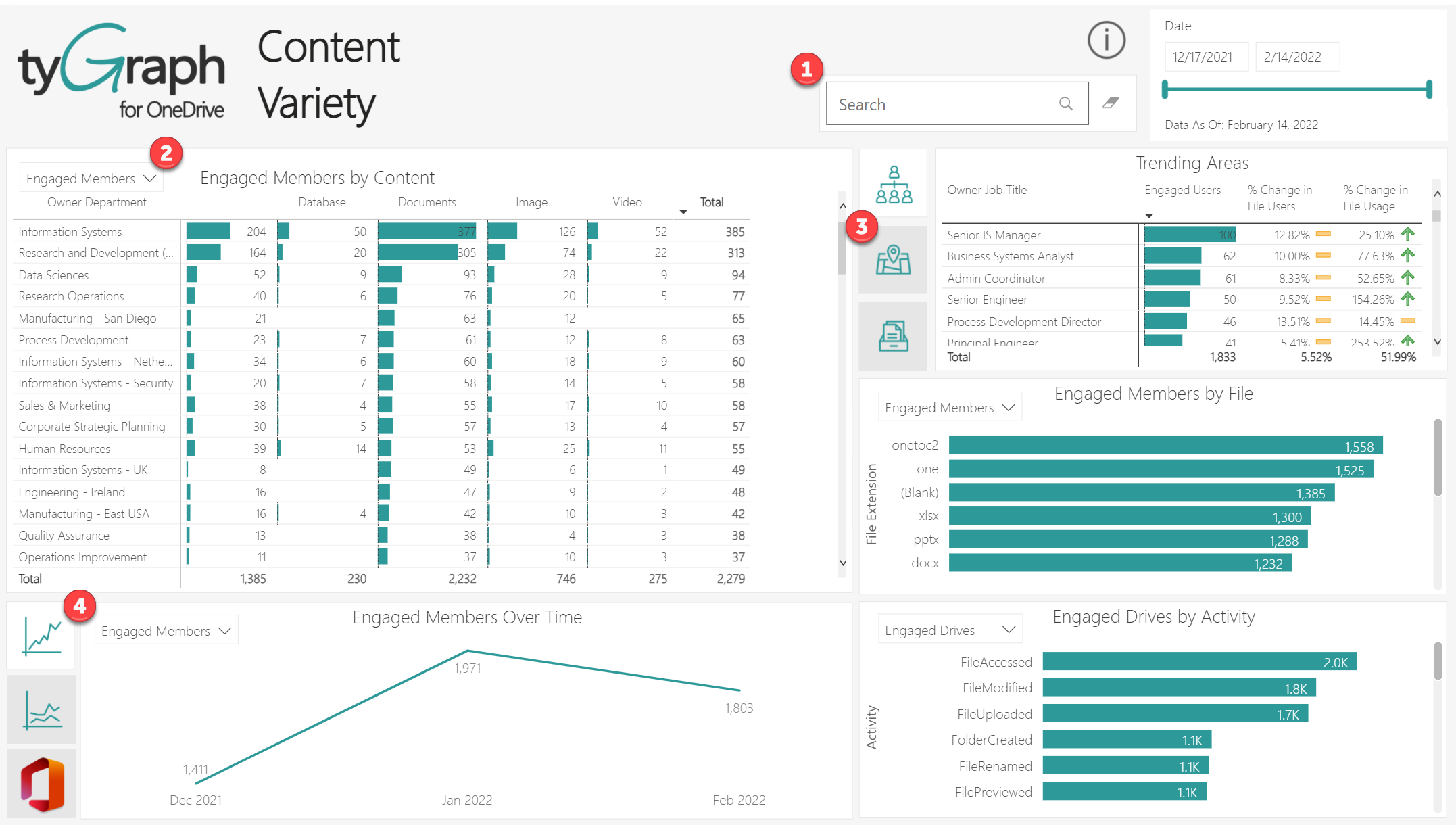1456x825 pixels.
Task: Sort by Owner Job Title header
Action: pos(986,190)
